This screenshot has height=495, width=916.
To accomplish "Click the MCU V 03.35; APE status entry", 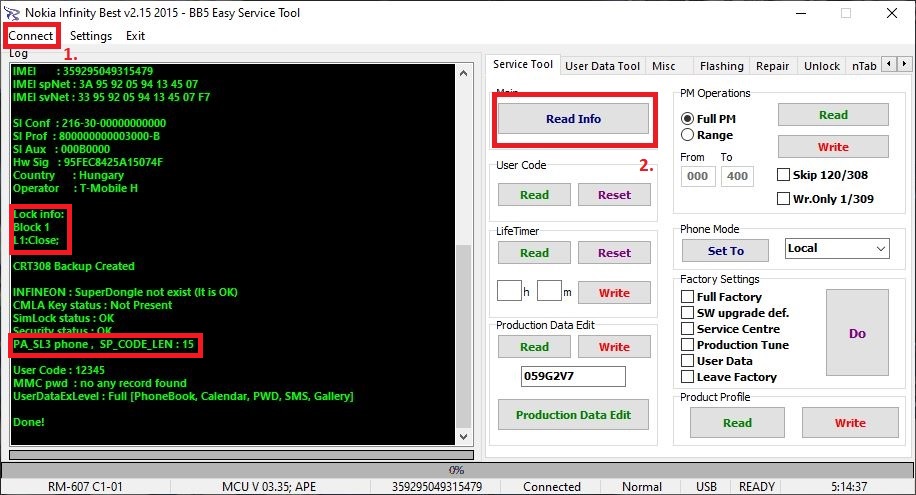I will tap(269, 487).
